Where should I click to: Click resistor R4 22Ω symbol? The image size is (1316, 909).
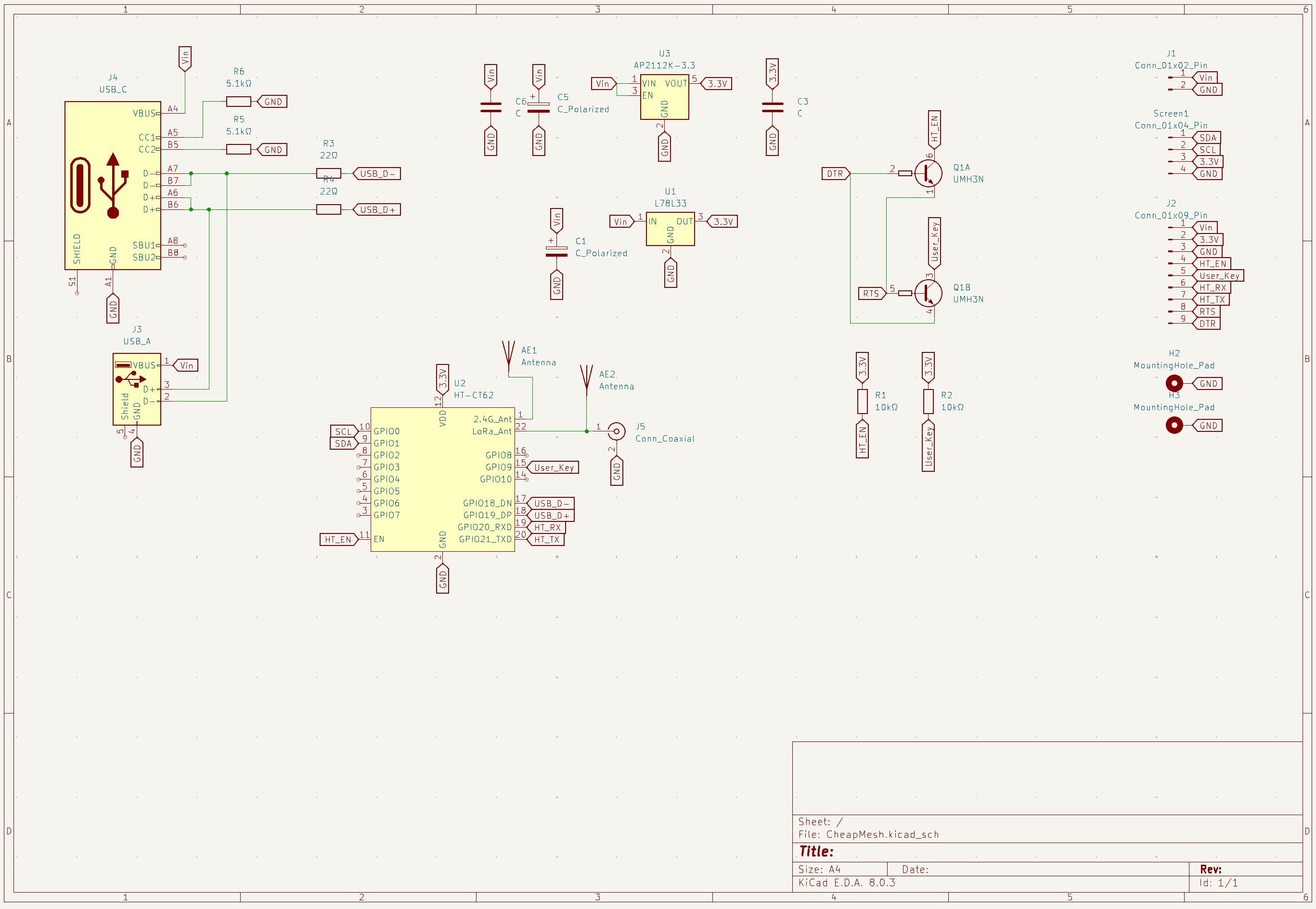pyautogui.click(x=329, y=209)
